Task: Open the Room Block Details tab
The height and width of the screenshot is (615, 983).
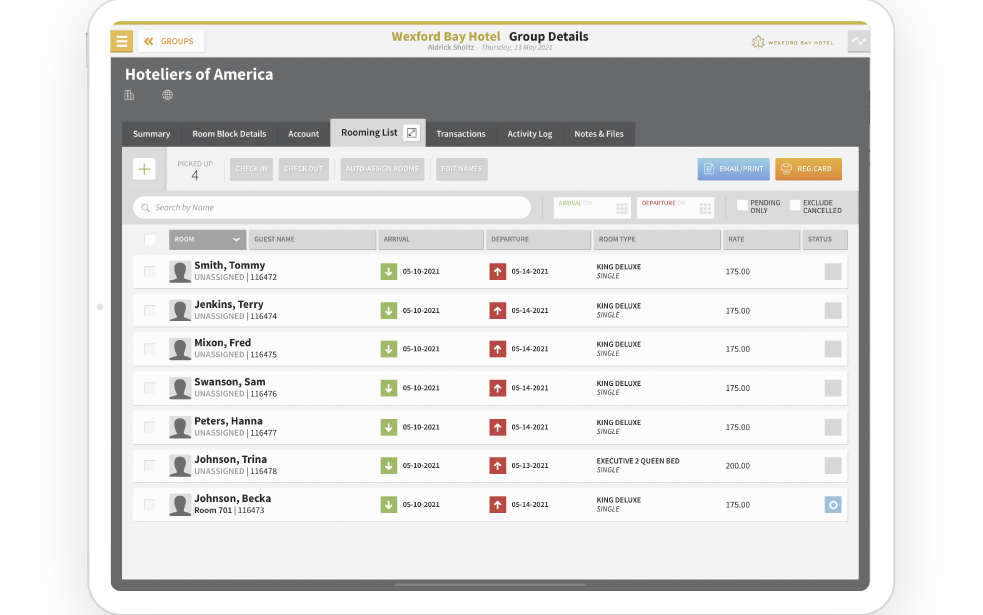Action: click(229, 134)
